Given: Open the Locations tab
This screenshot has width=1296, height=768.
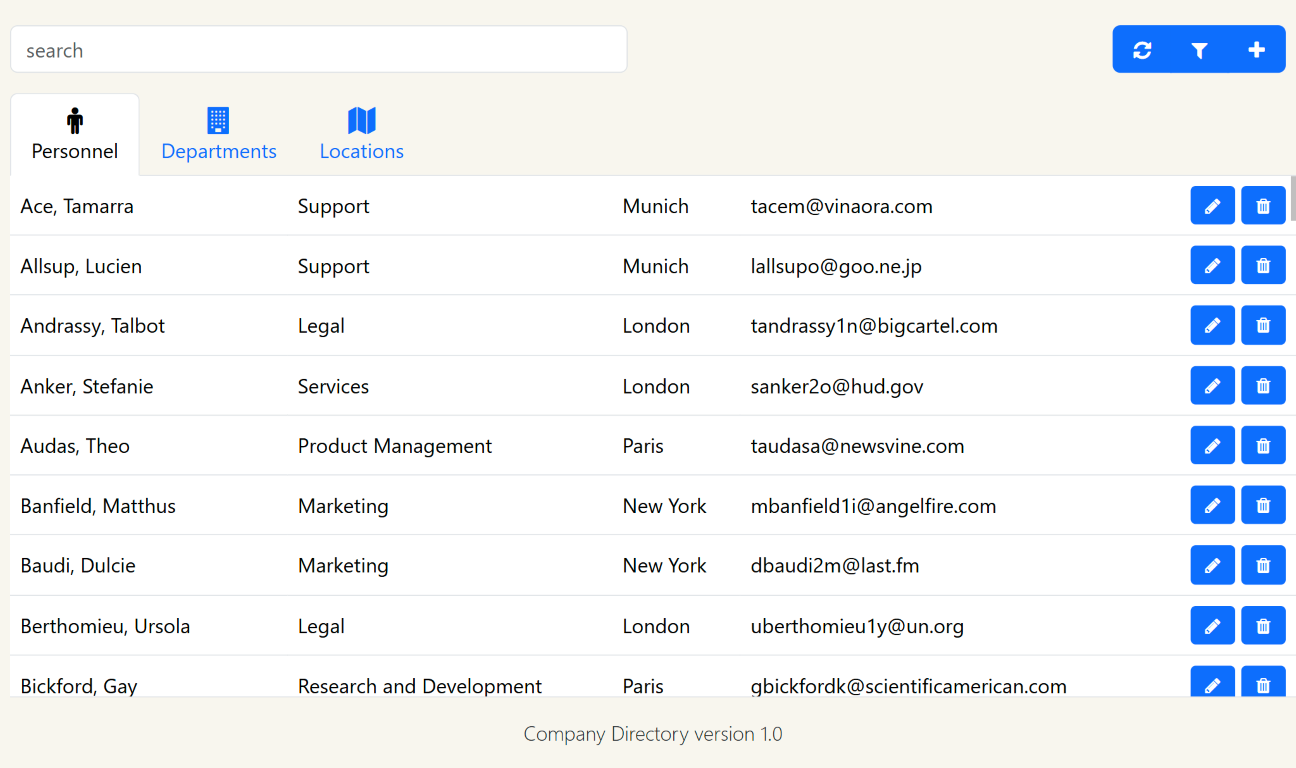Looking at the screenshot, I should pos(361,135).
